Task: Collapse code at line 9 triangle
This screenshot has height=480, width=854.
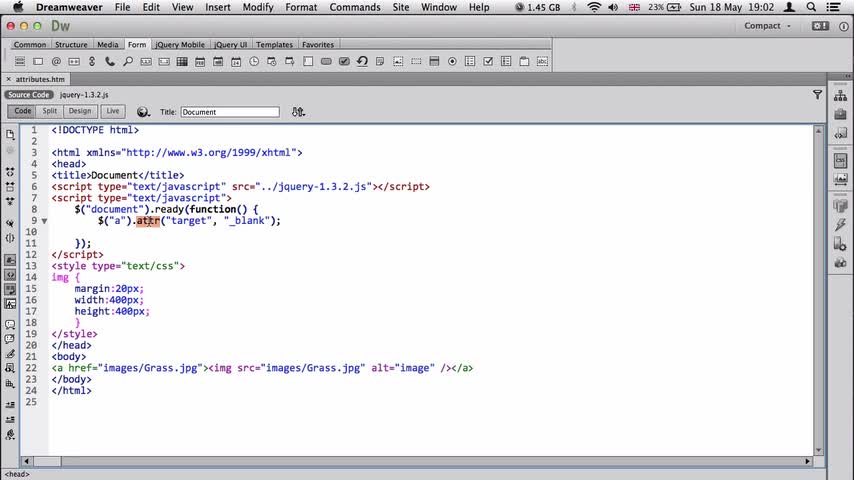Action: [44, 221]
